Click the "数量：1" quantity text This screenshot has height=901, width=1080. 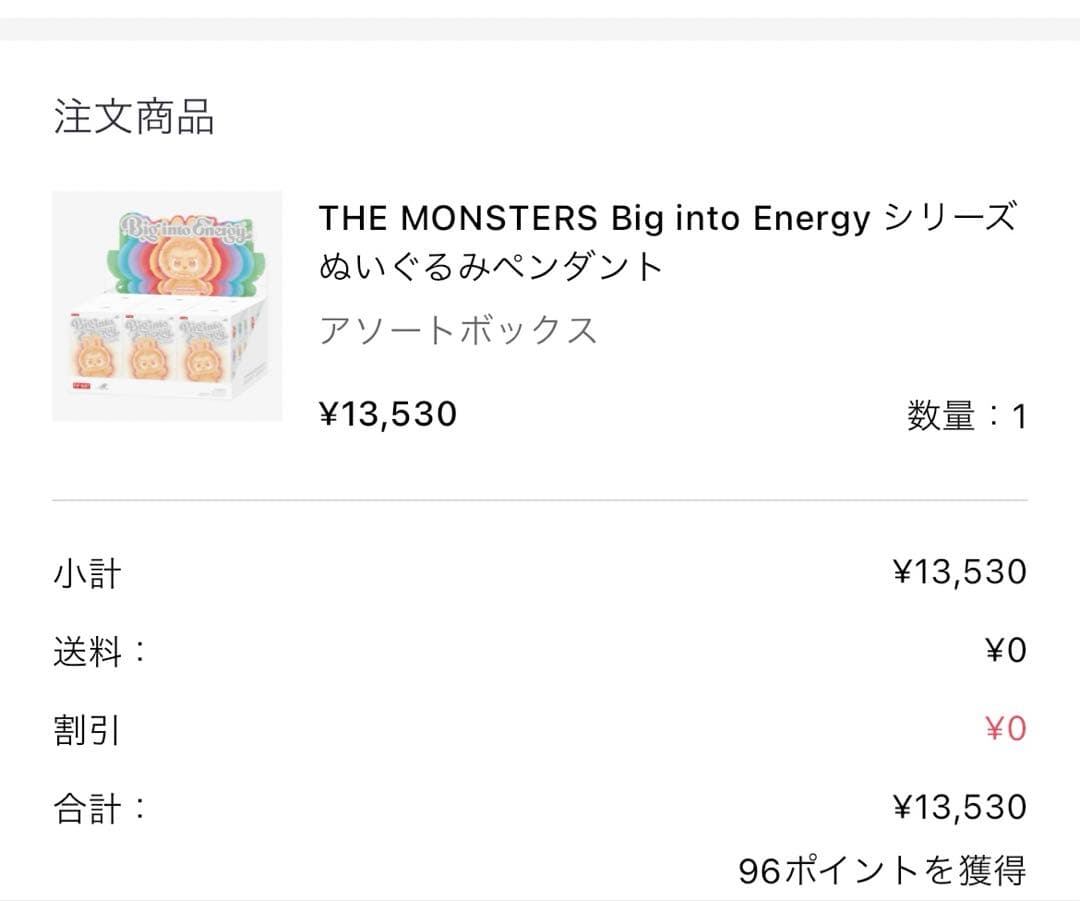pos(966,415)
